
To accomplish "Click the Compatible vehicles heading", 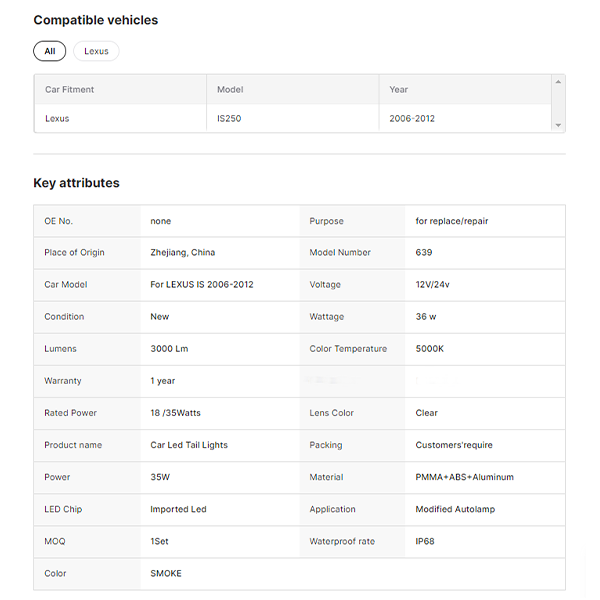I will [96, 20].
